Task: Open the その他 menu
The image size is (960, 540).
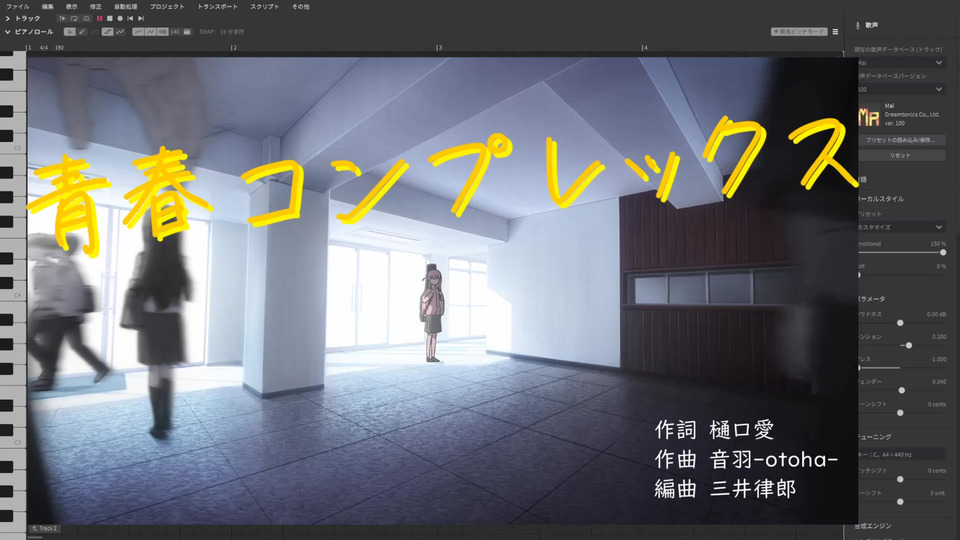Action: tap(301, 7)
